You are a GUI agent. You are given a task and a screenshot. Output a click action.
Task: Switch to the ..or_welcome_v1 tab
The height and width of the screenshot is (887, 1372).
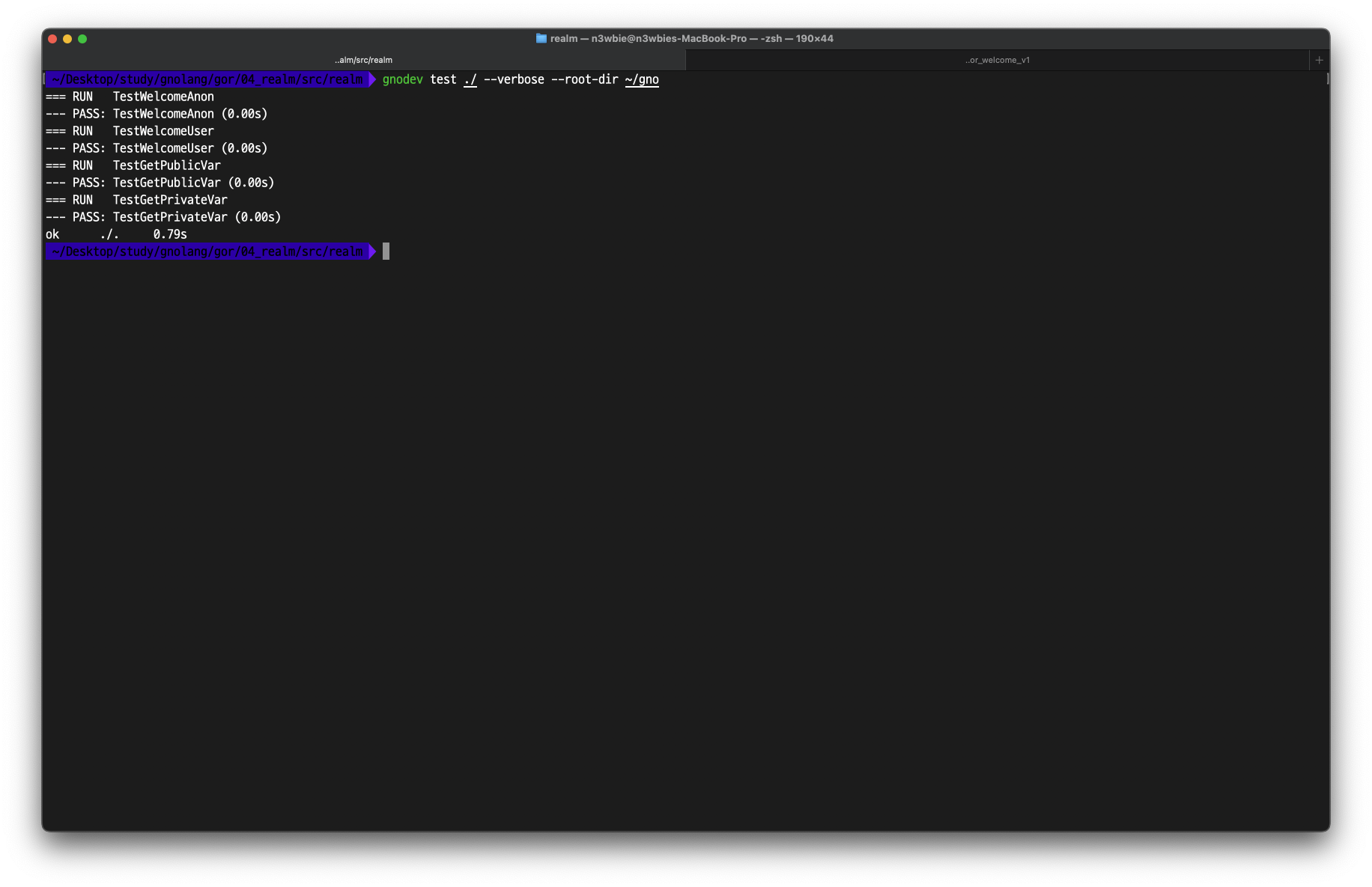click(x=997, y=60)
